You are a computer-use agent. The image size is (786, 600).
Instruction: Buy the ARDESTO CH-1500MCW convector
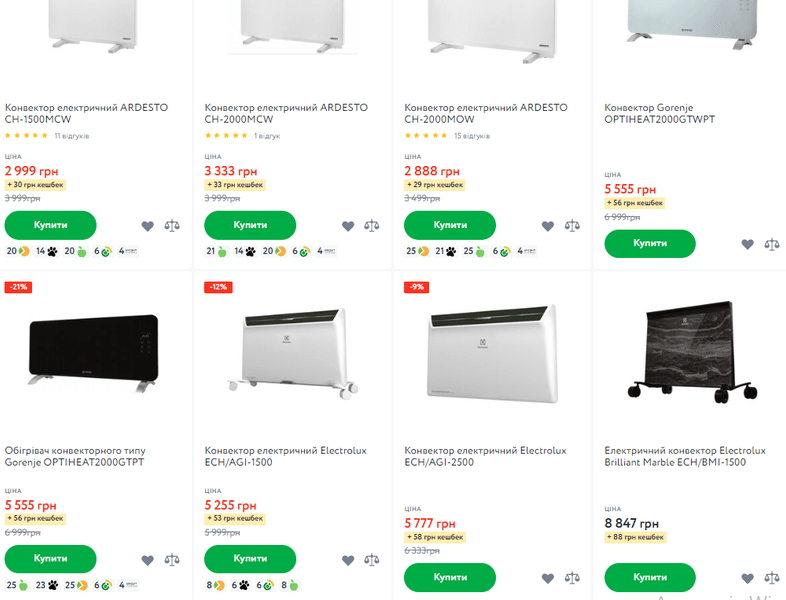pyautogui.click(x=50, y=225)
